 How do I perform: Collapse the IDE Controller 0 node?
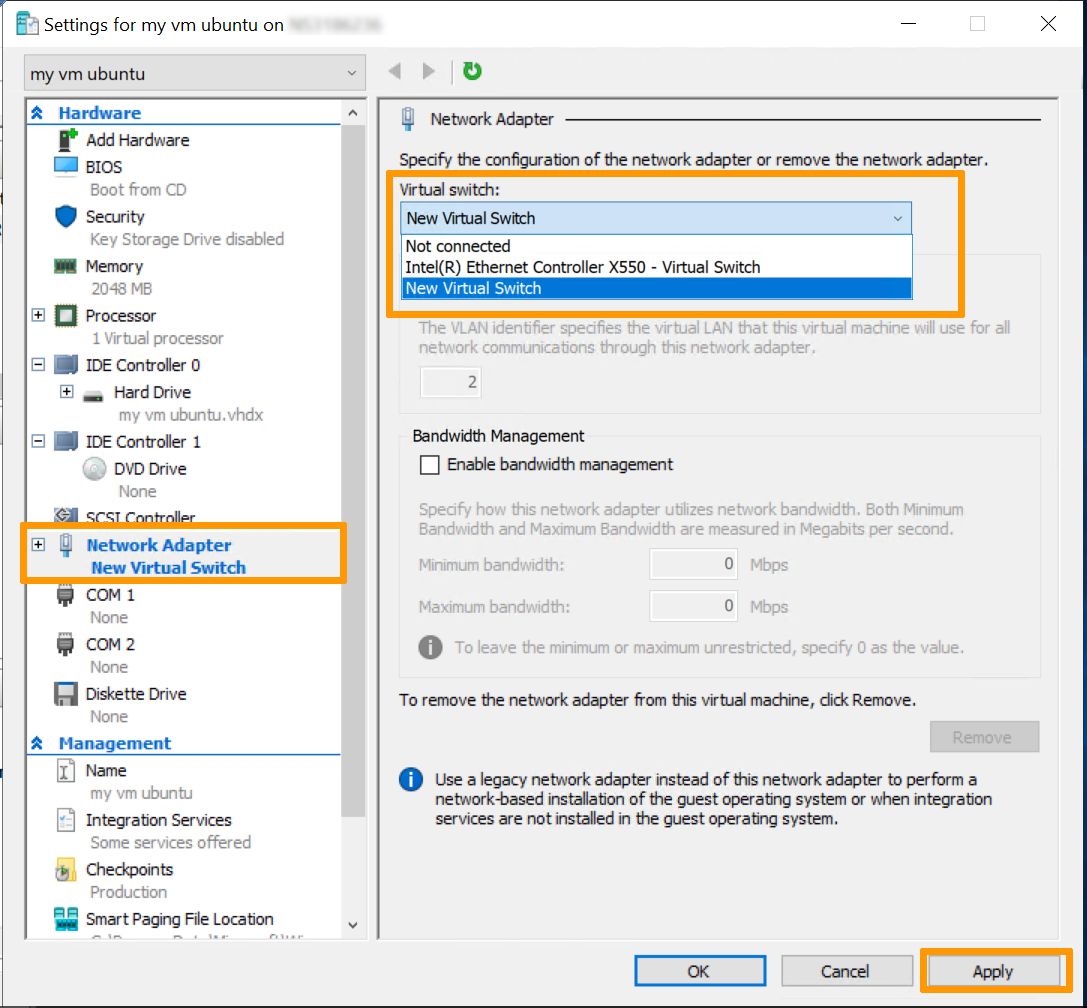point(38,365)
